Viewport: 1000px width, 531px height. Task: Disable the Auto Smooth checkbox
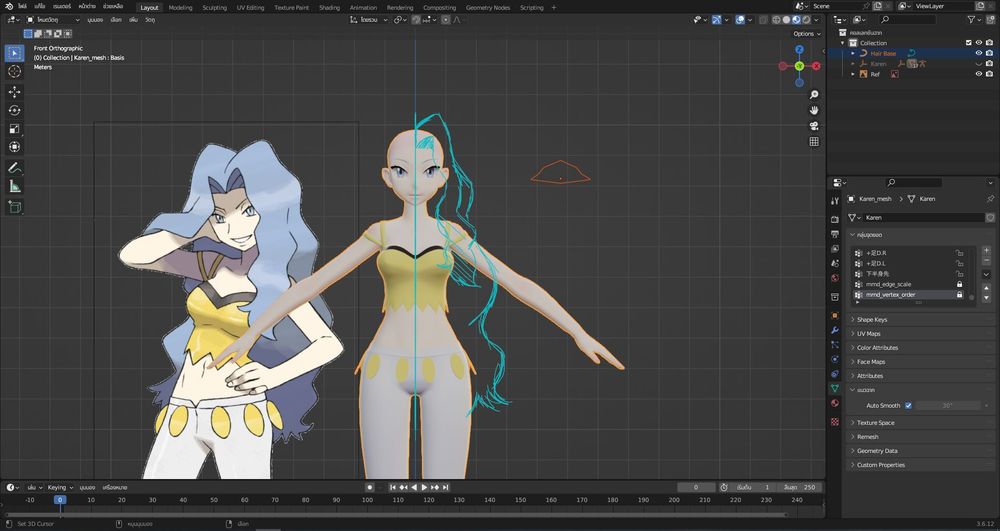pyautogui.click(x=908, y=405)
